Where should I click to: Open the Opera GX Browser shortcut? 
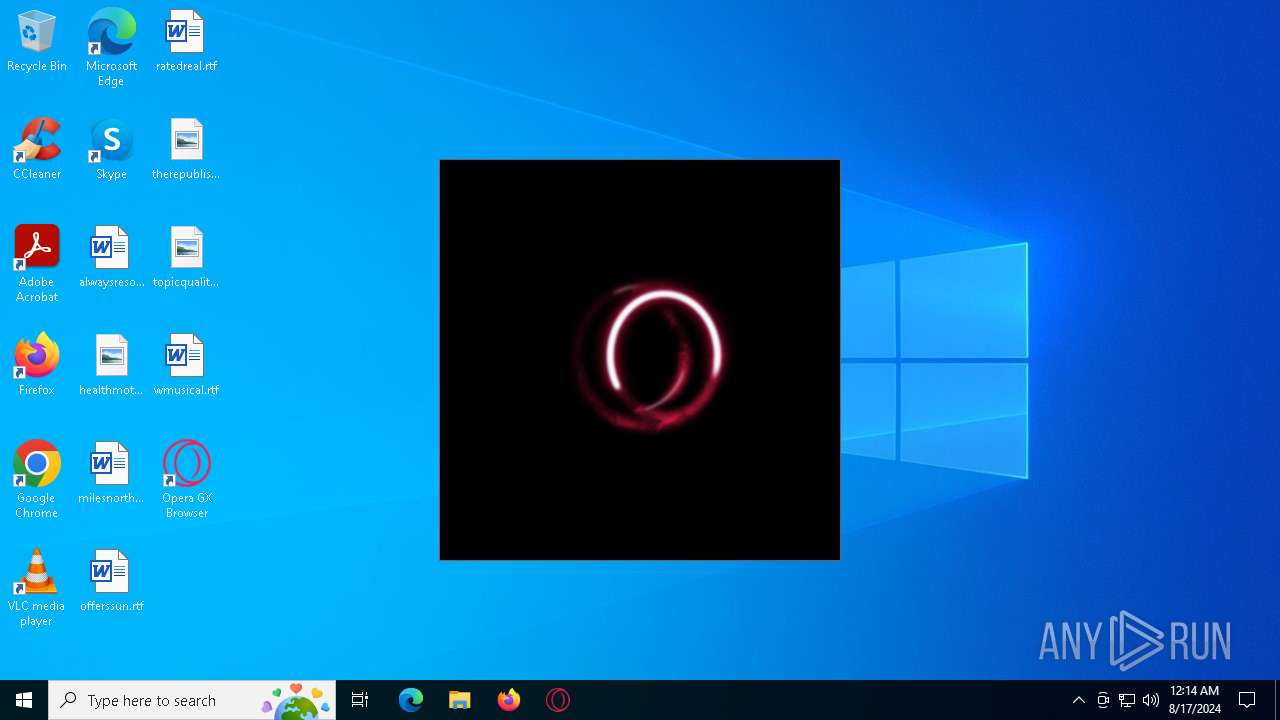pyautogui.click(x=186, y=480)
